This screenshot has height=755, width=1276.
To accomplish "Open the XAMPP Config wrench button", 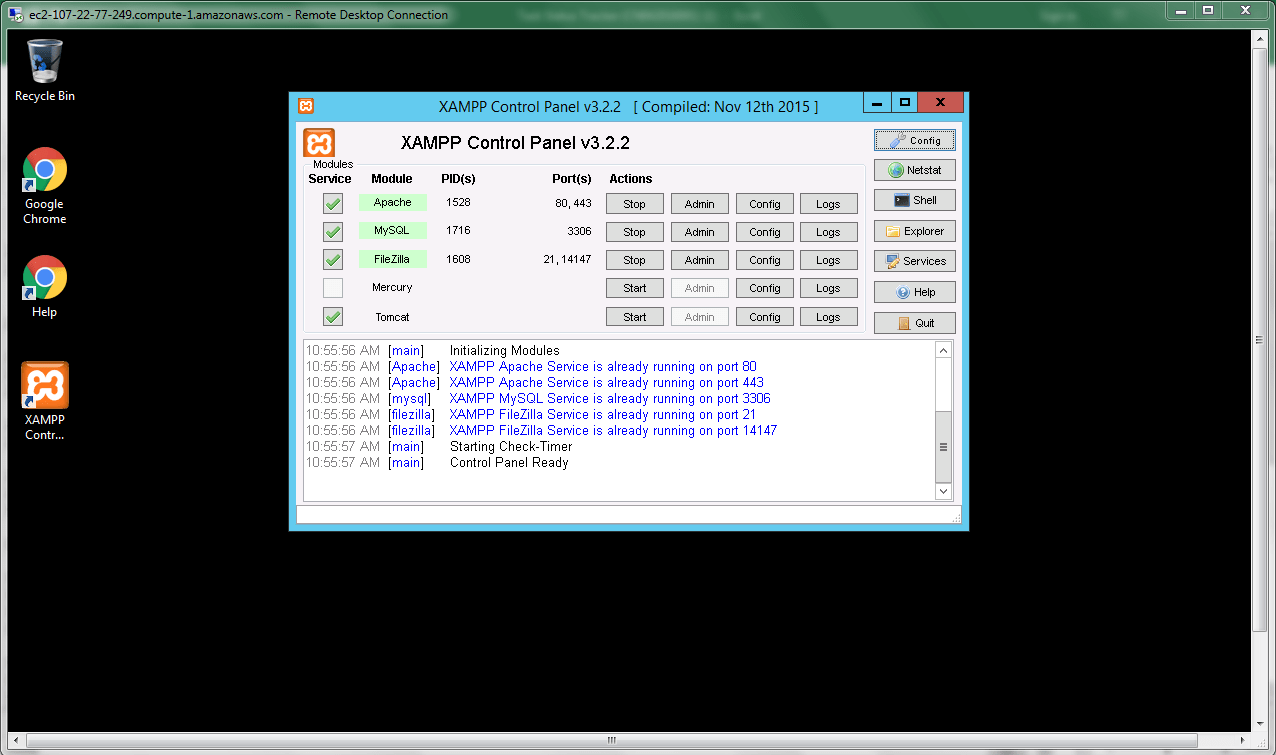I will coord(914,140).
